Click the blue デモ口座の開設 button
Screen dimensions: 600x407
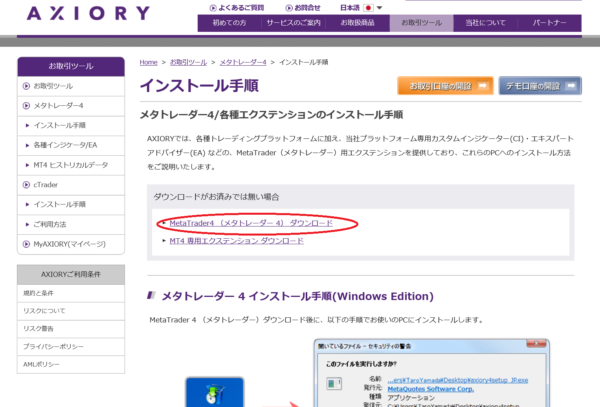pos(539,85)
